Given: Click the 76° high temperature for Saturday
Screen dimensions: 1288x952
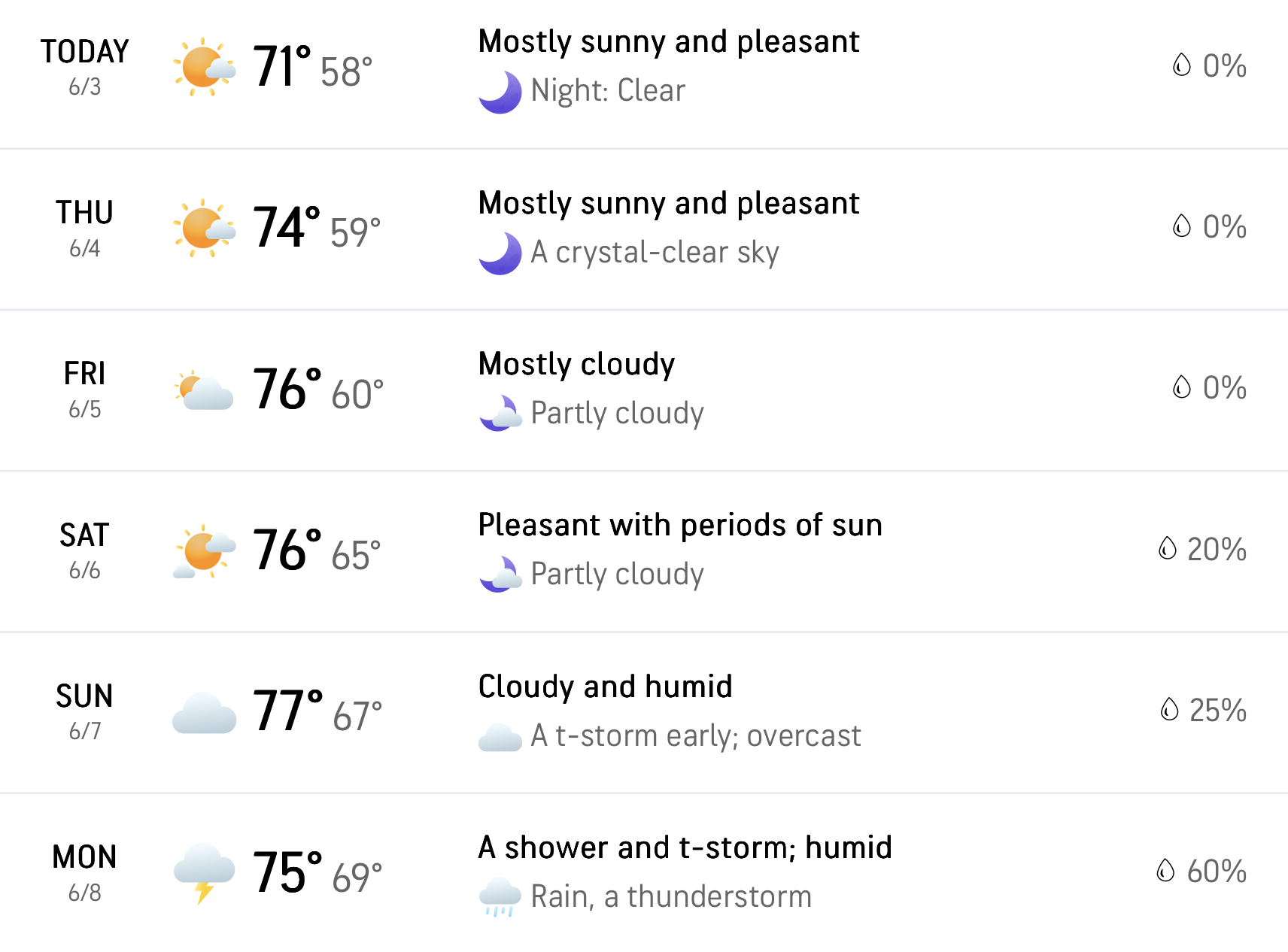Looking at the screenshot, I should pyautogui.click(x=287, y=550).
